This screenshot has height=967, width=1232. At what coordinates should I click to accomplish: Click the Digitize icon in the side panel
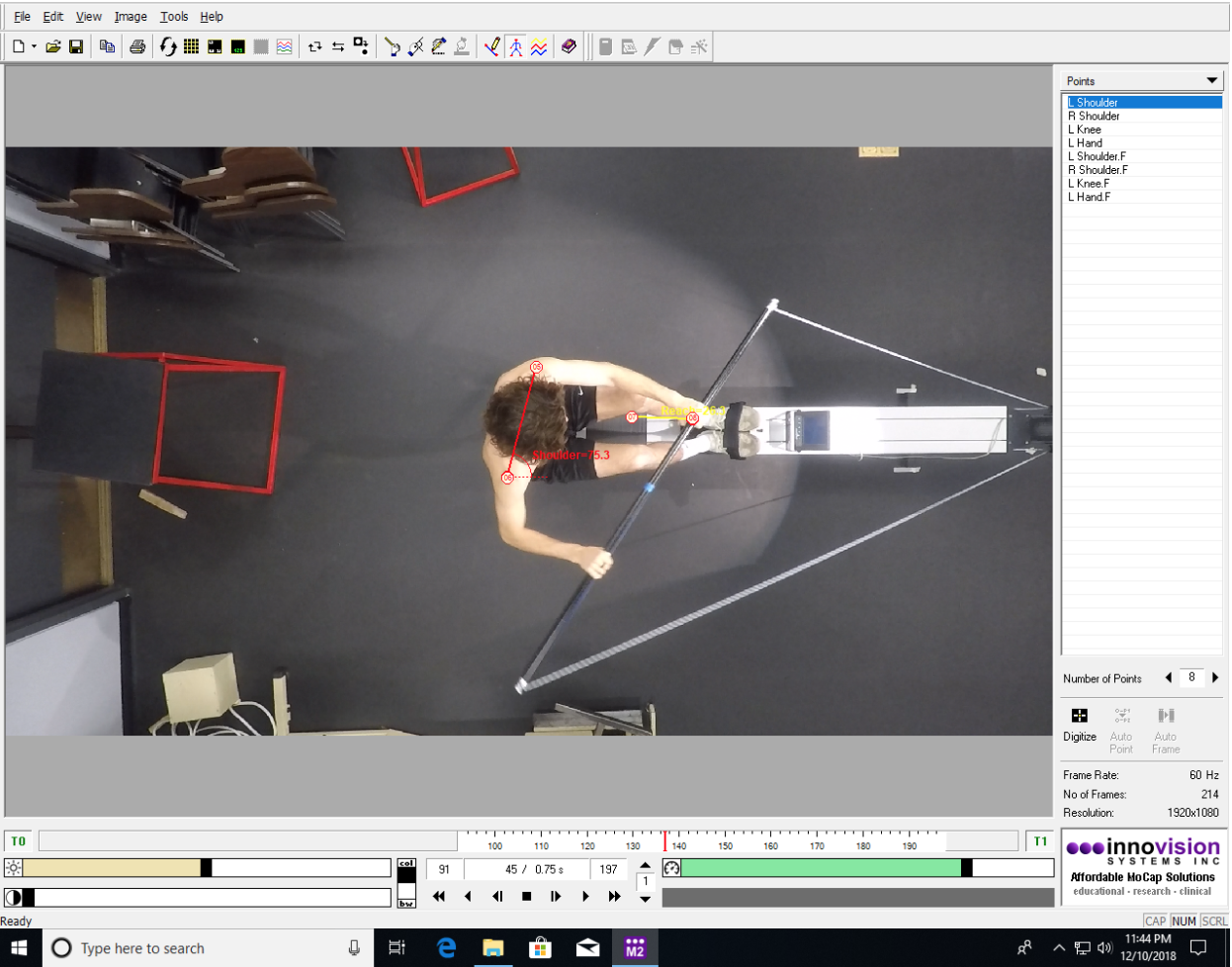click(1079, 716)
